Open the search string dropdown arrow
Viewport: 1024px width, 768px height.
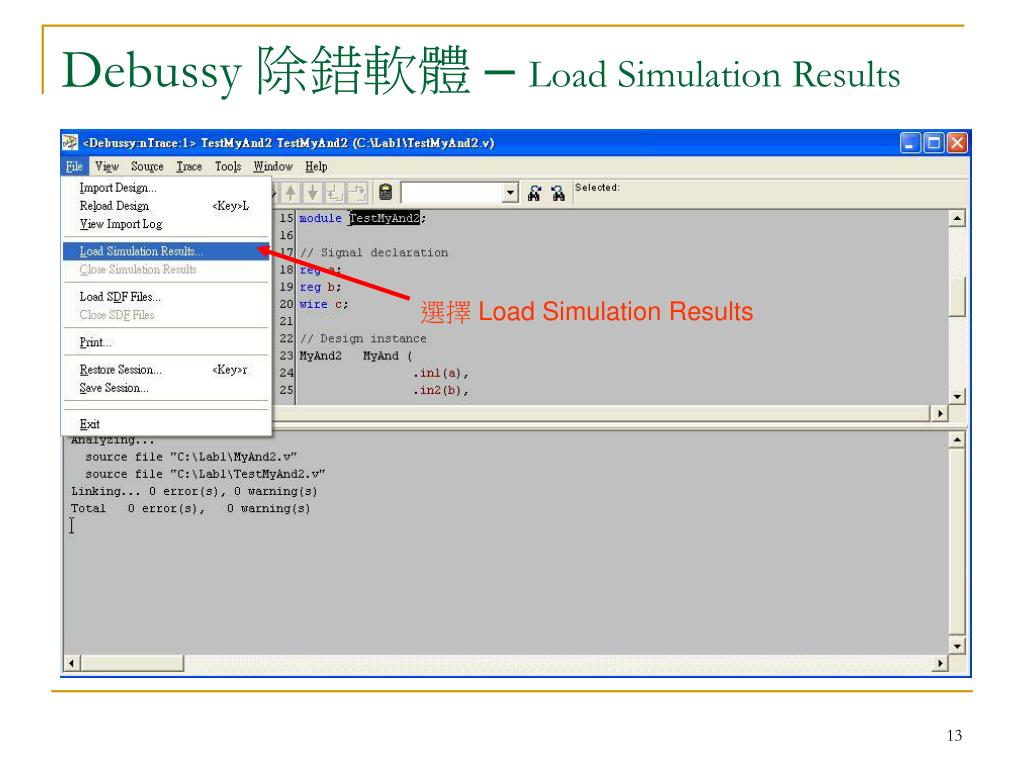(x=511, y=193)
